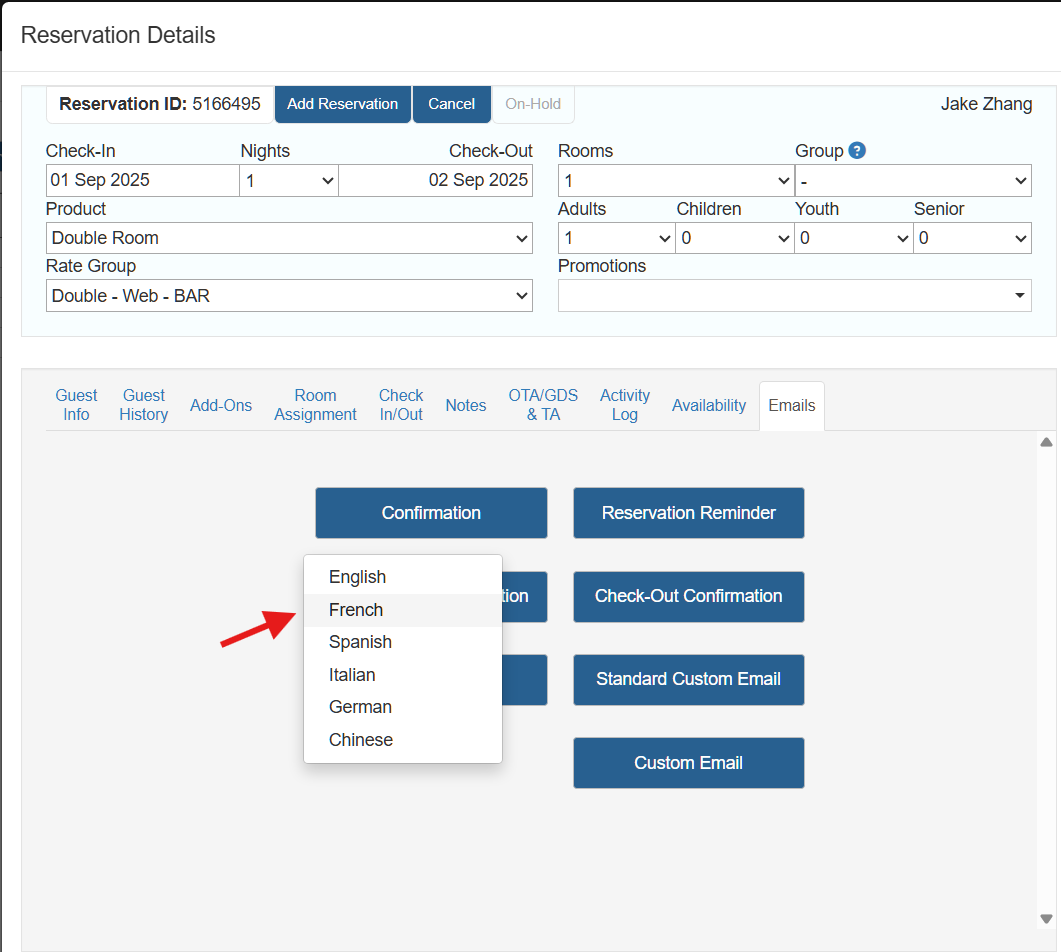Viewport: 1061px width, 952px height.
Task: Open the Room Assignment tab
Action: click(x=315, y=405)
